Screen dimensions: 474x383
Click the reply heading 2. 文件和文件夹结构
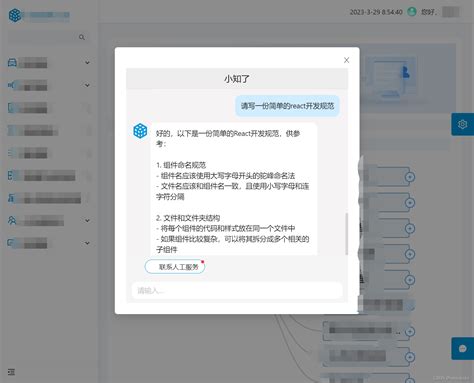tap(188, 218)
